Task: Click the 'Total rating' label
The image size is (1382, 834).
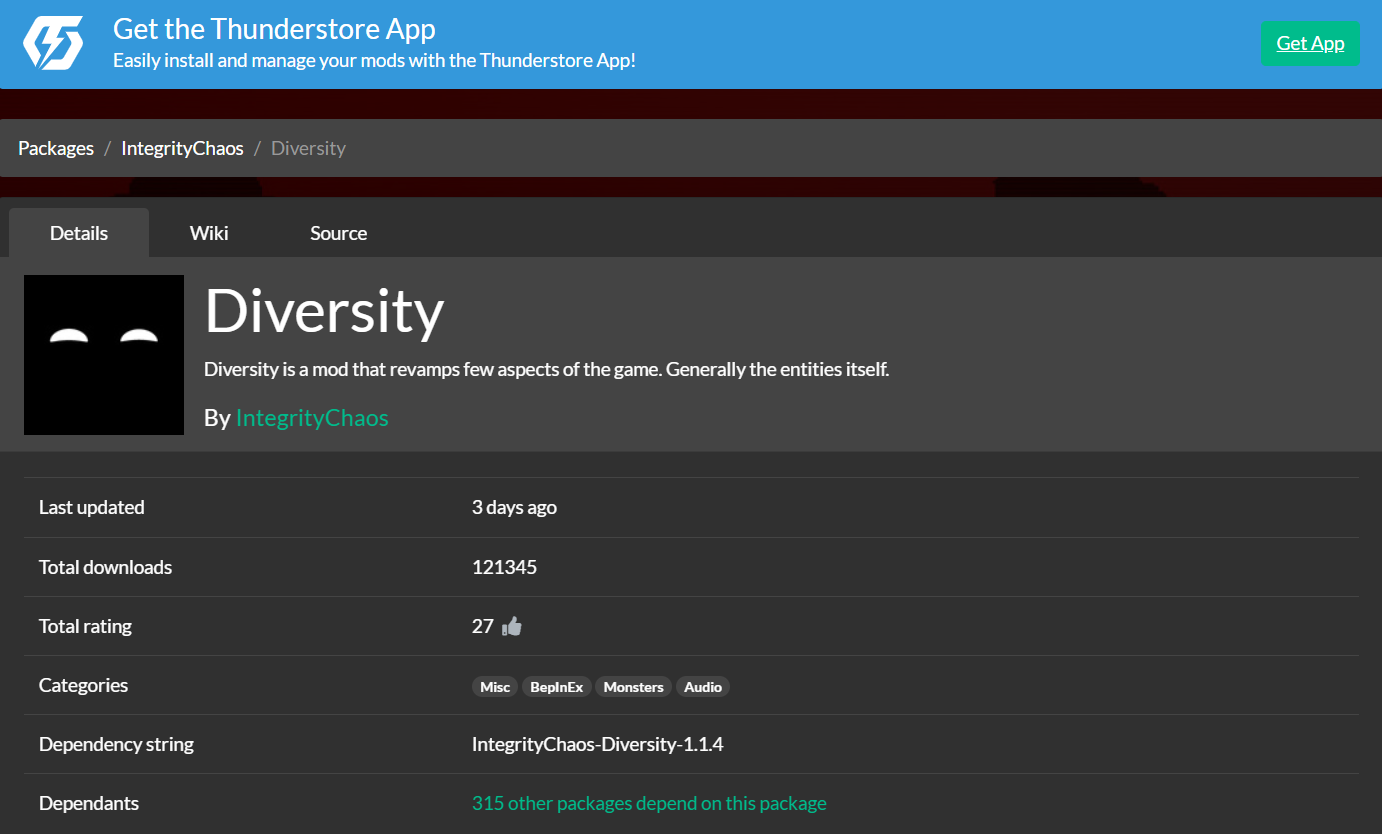Action: [x=85, y=626]
